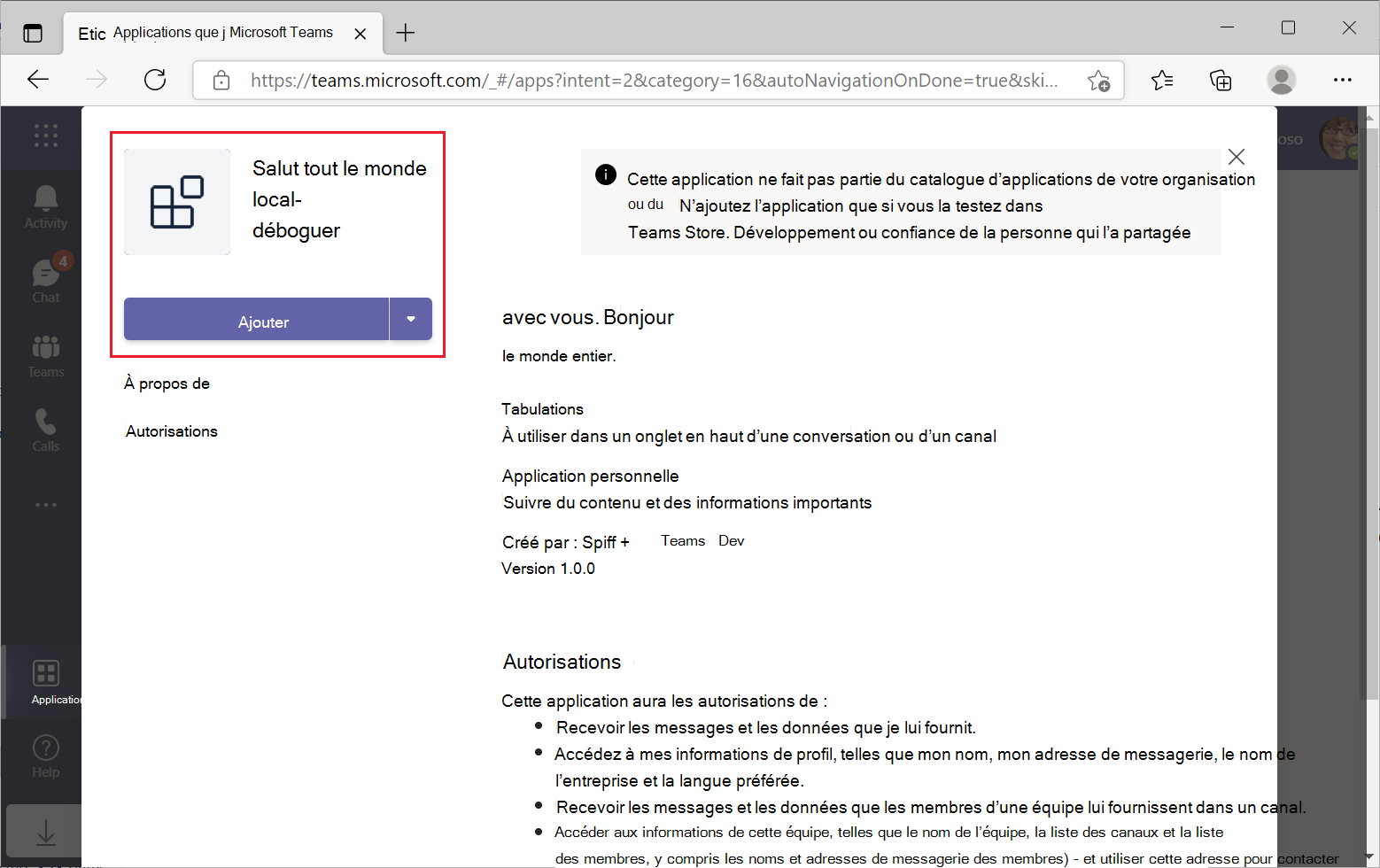Open Calls in the Teams sidebar
Image resolution: width=1380 pixels, height=868 pixels.
(x=46, y=430)
